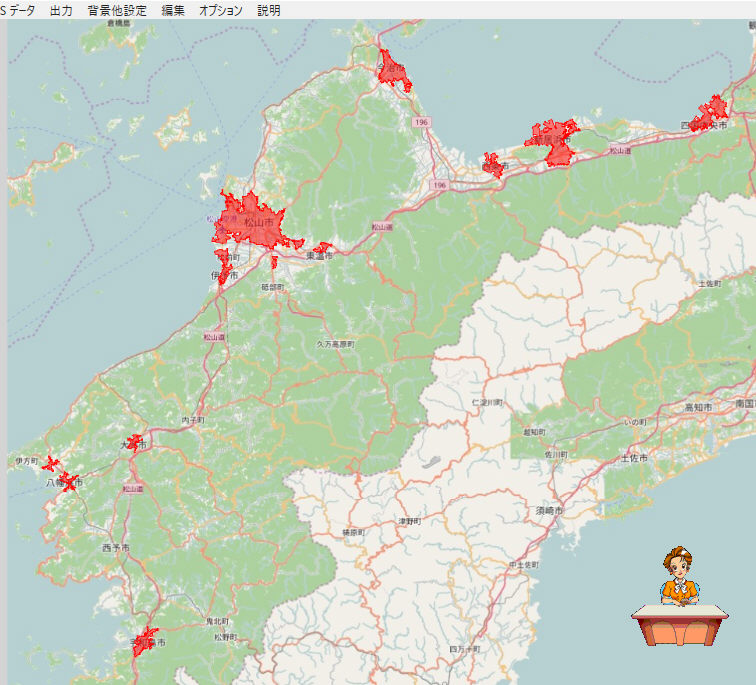The width and height of the screenshot is (756, 685).
Task: Click the red 今治市 area
Action: click(391, 70)
